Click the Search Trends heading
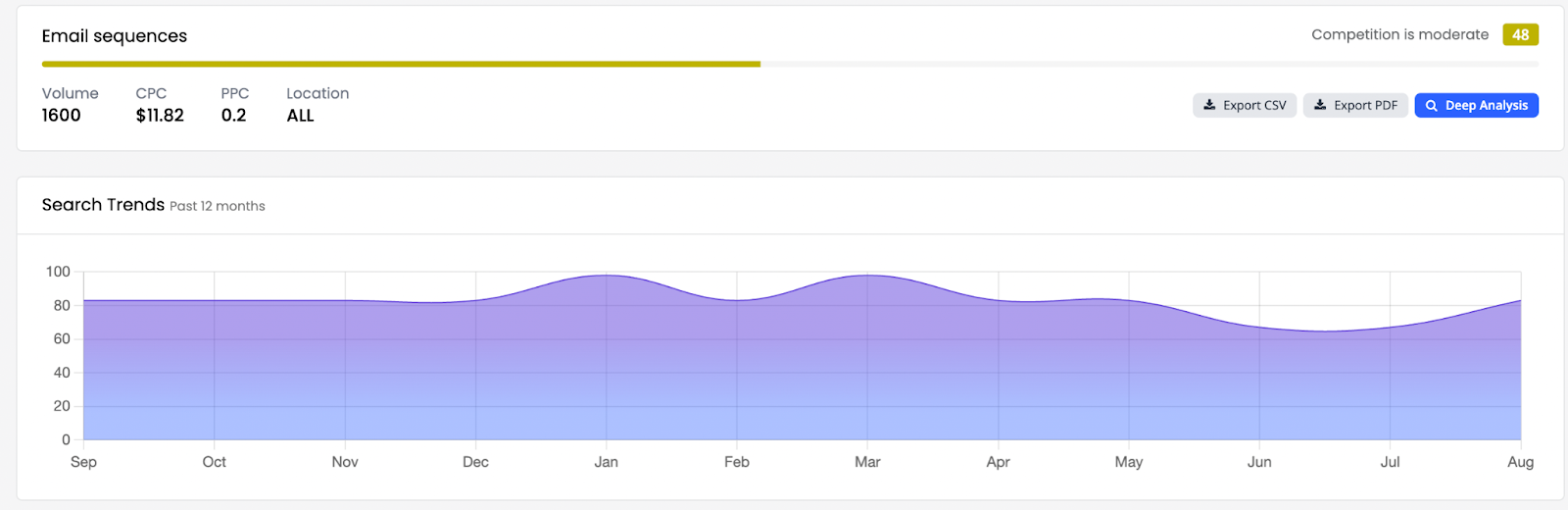This screenshot has height=510, width=1568. tap(103, 205)
